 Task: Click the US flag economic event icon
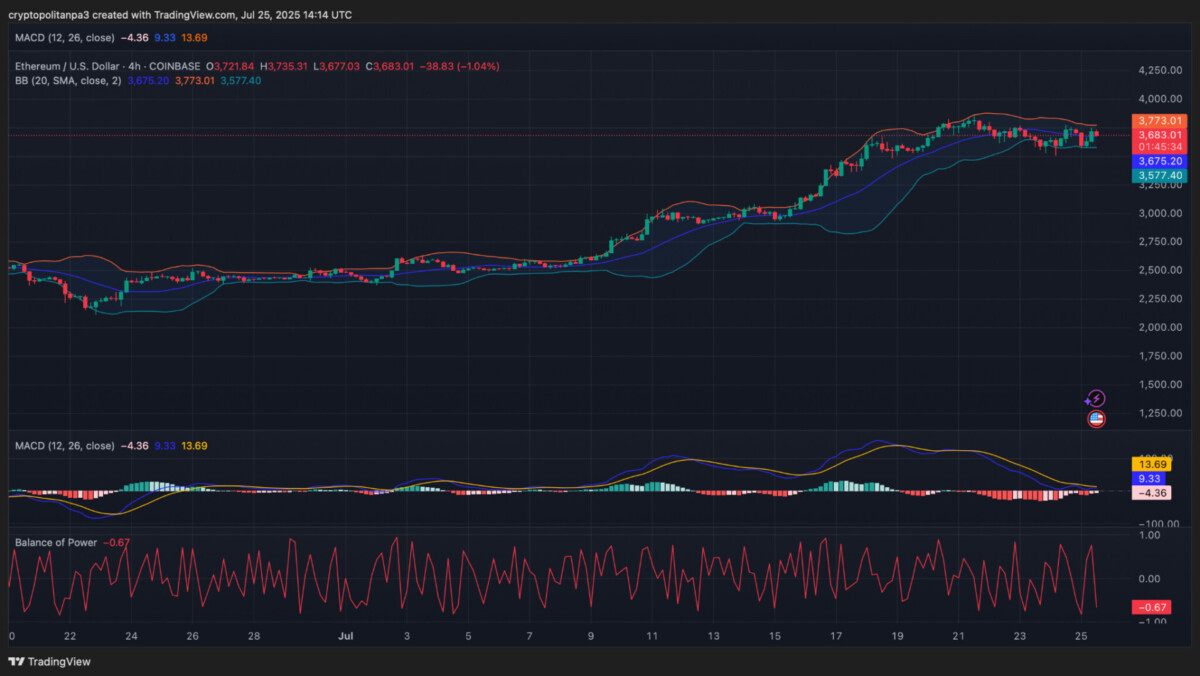pos(1096,419)
